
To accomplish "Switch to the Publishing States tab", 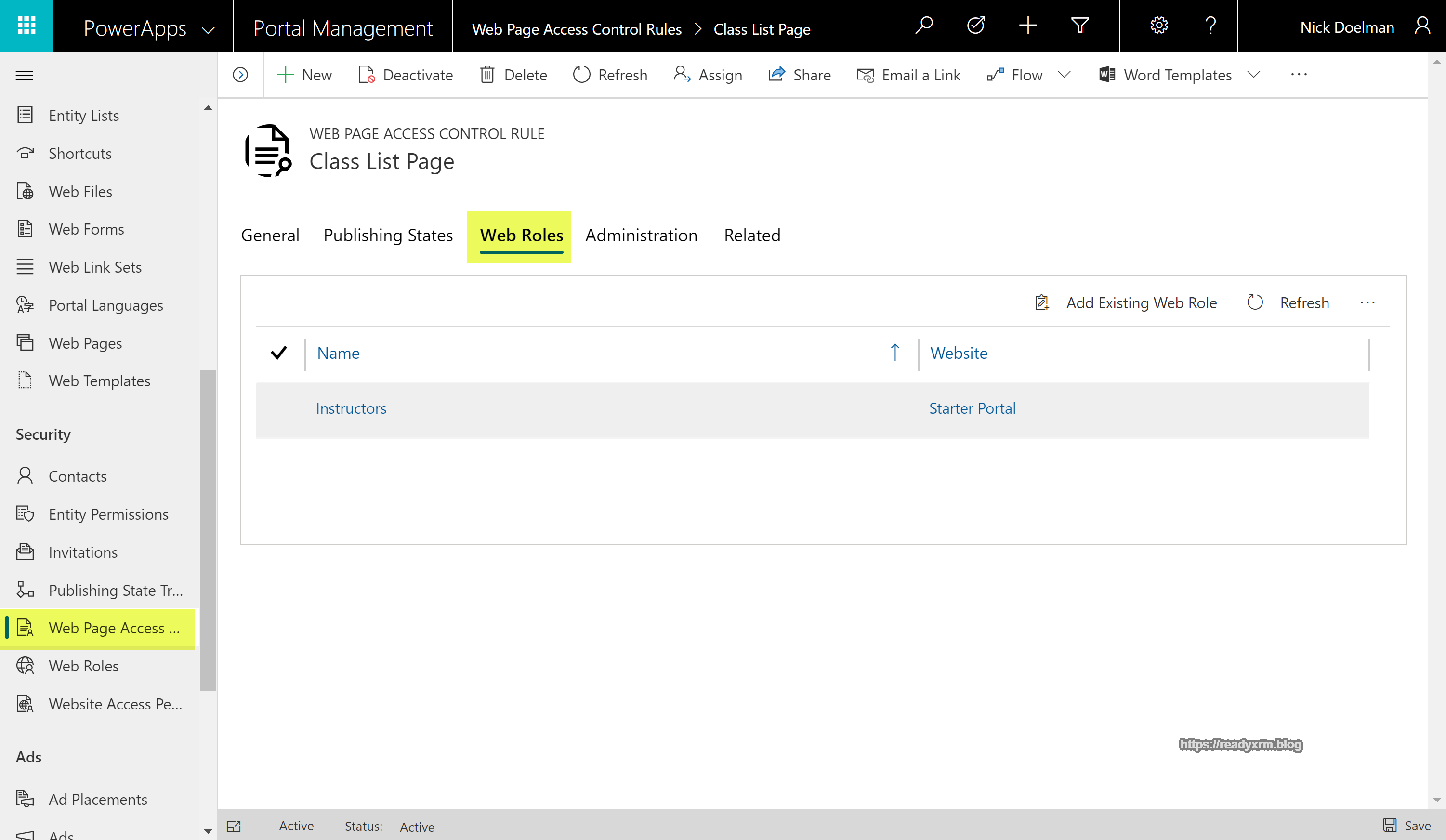I will 388,235.
